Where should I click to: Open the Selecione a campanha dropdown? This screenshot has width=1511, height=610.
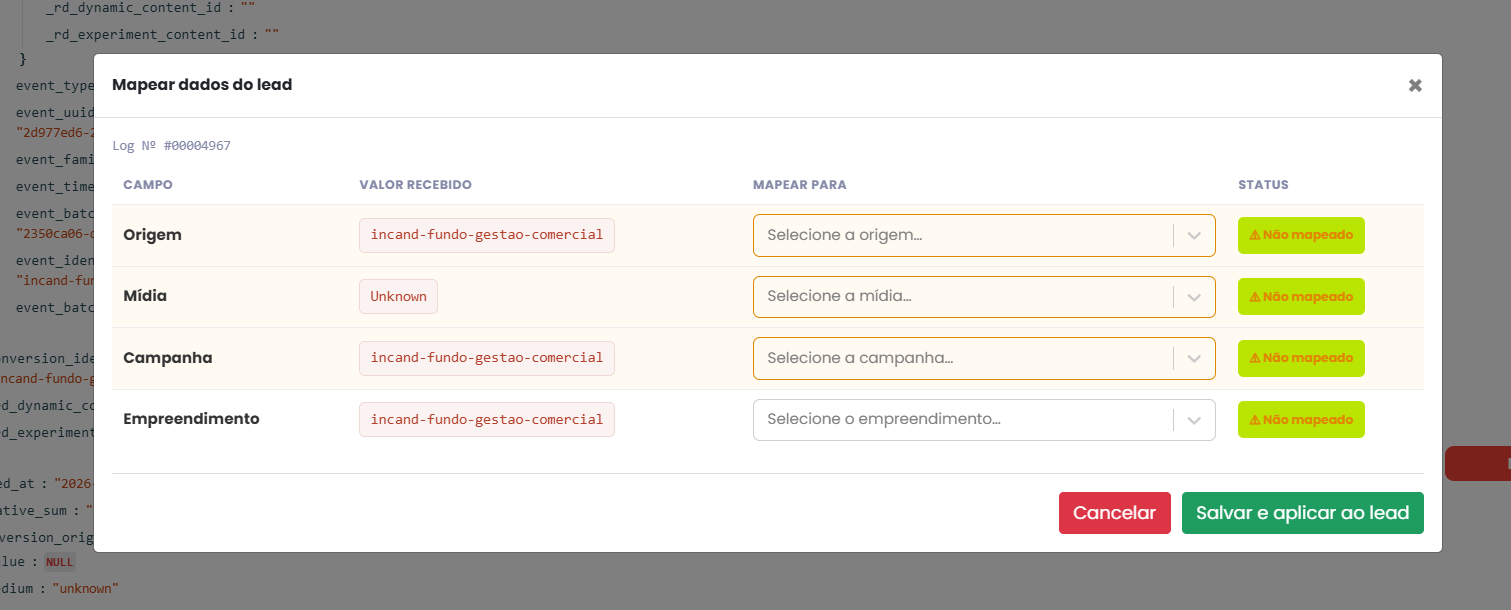click(984, 358)
